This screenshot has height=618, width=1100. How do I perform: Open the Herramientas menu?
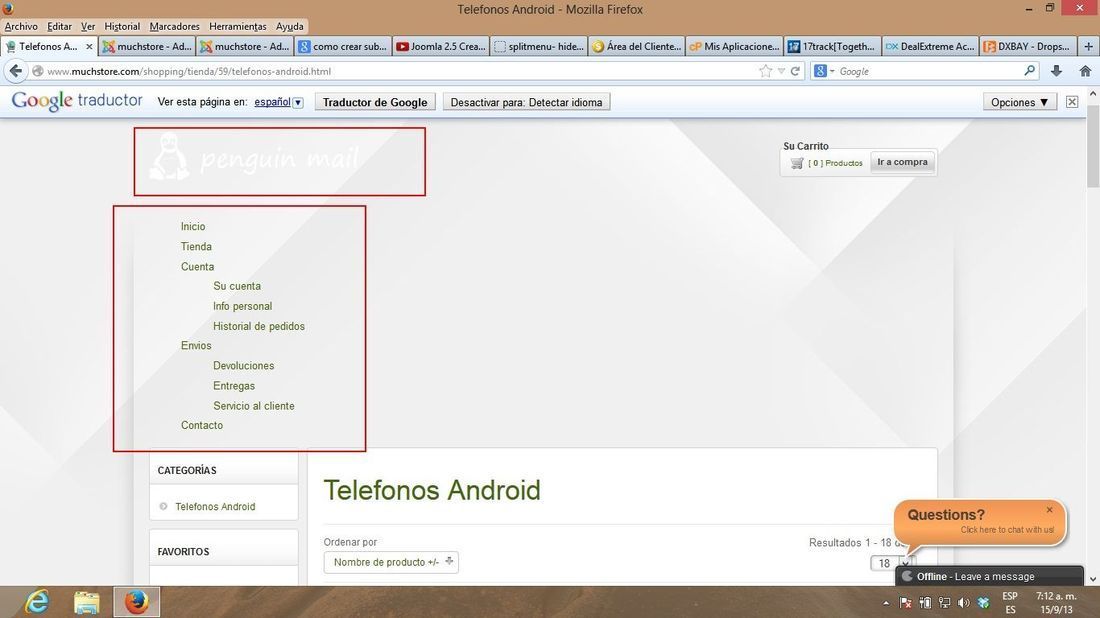click(238, 27)
